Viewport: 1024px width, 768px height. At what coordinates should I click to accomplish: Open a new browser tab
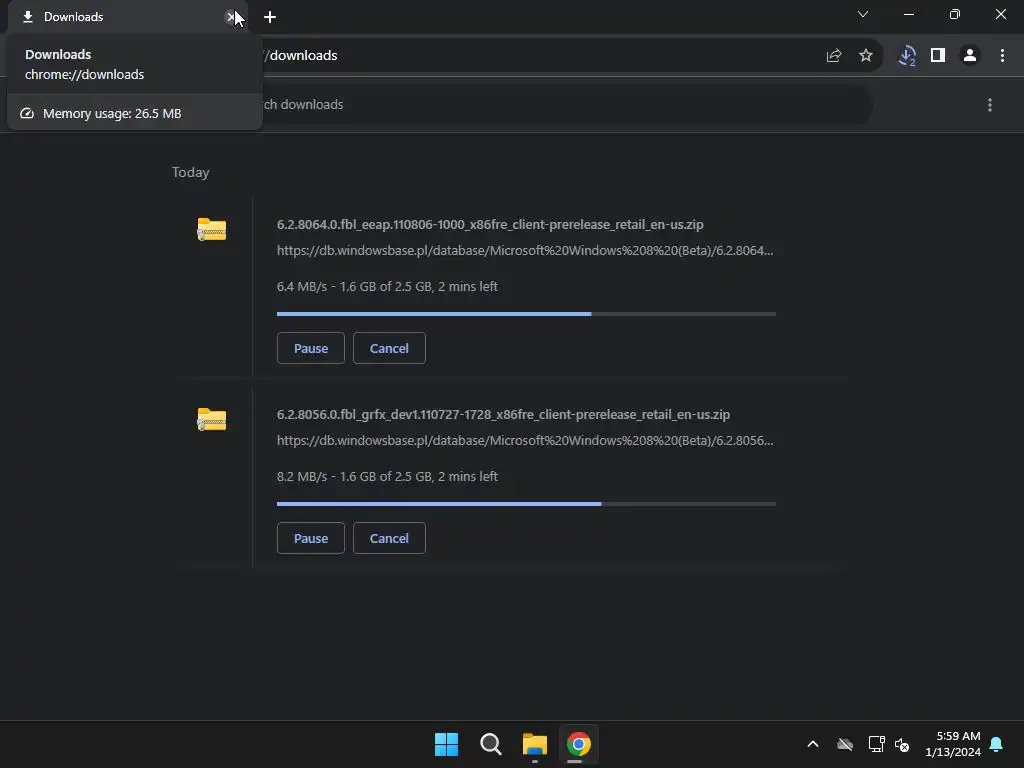point(270,17)
